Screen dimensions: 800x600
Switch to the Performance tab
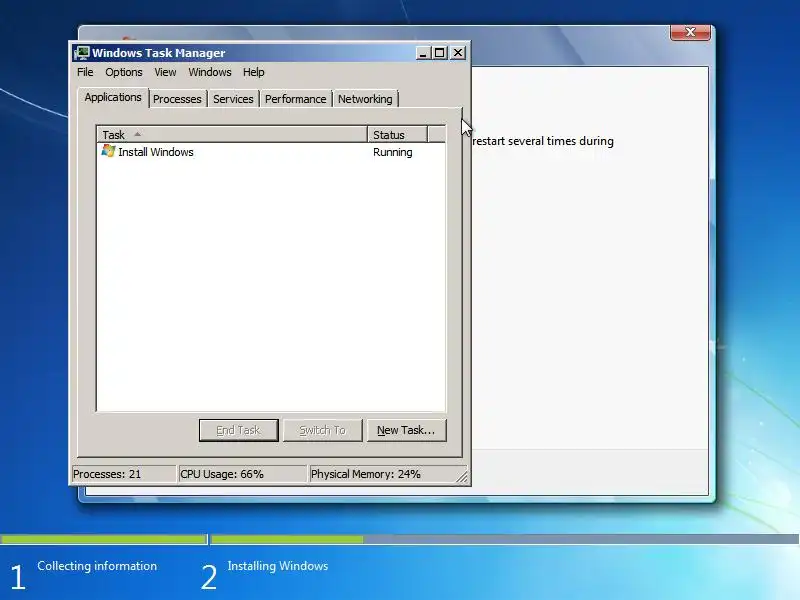coord(295,99)
